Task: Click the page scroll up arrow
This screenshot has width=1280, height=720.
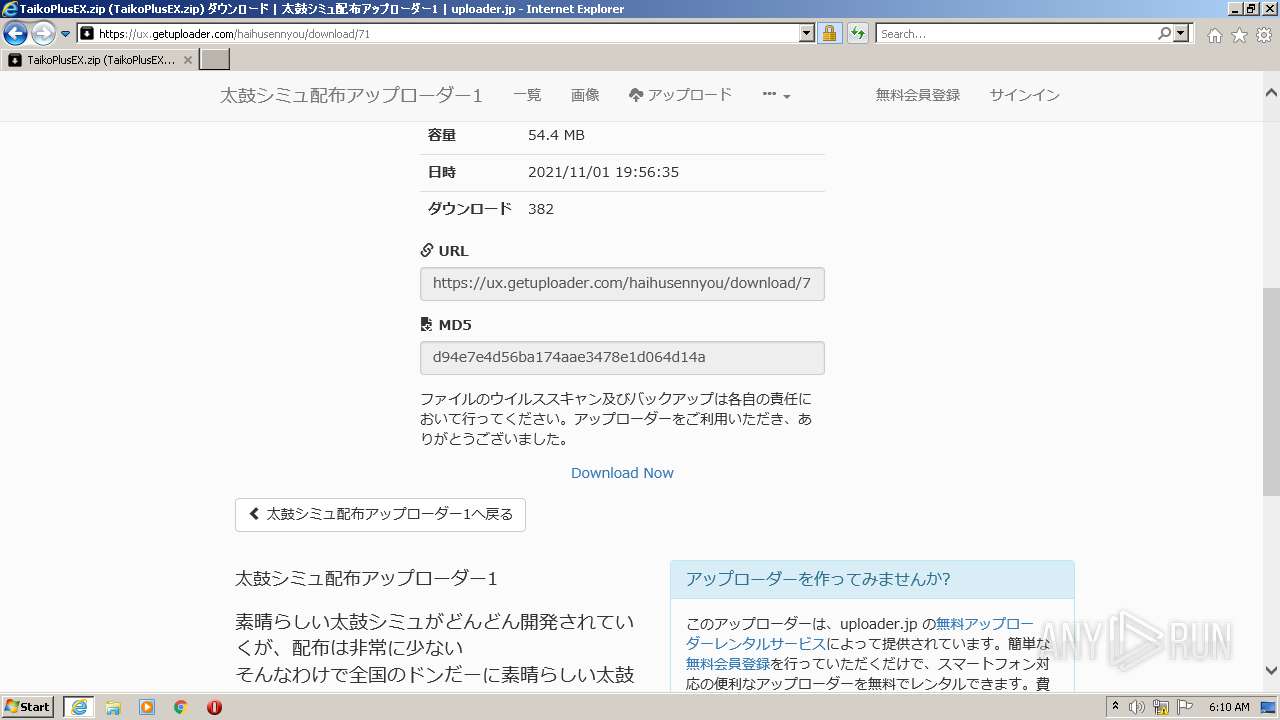Action: point(1271,92)
